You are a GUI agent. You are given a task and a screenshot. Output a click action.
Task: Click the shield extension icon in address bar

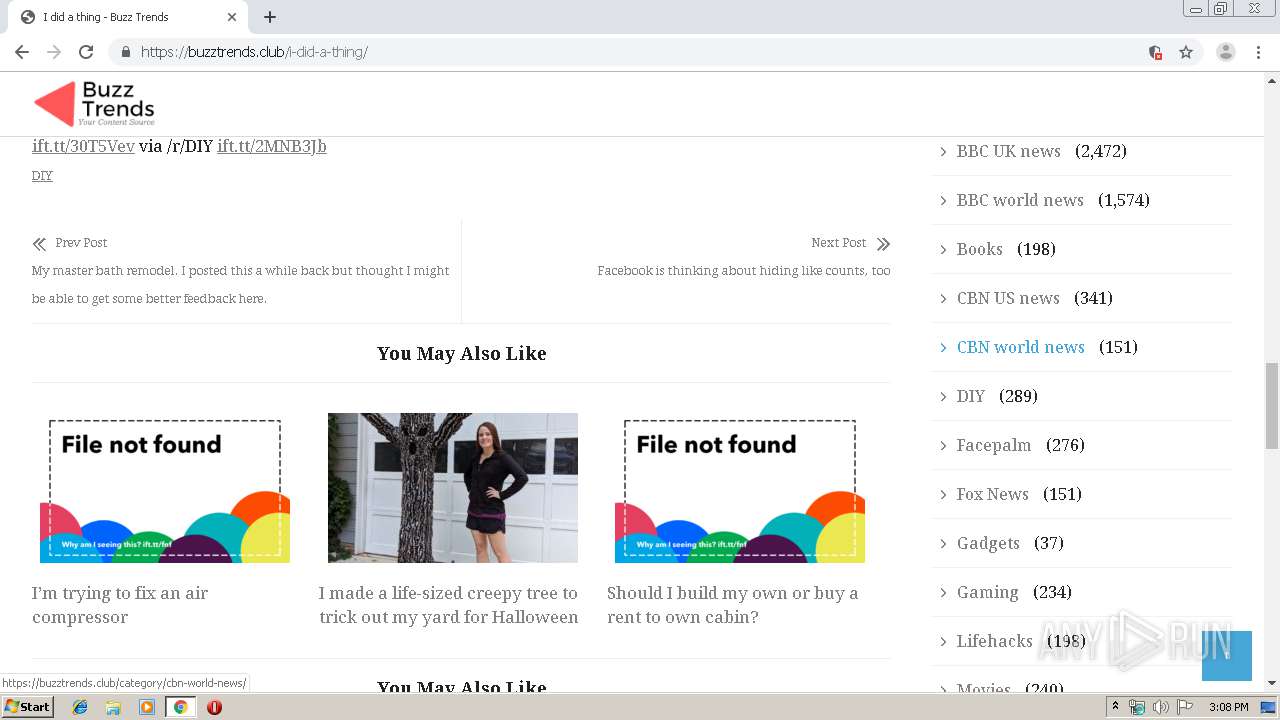(1155, 52)
